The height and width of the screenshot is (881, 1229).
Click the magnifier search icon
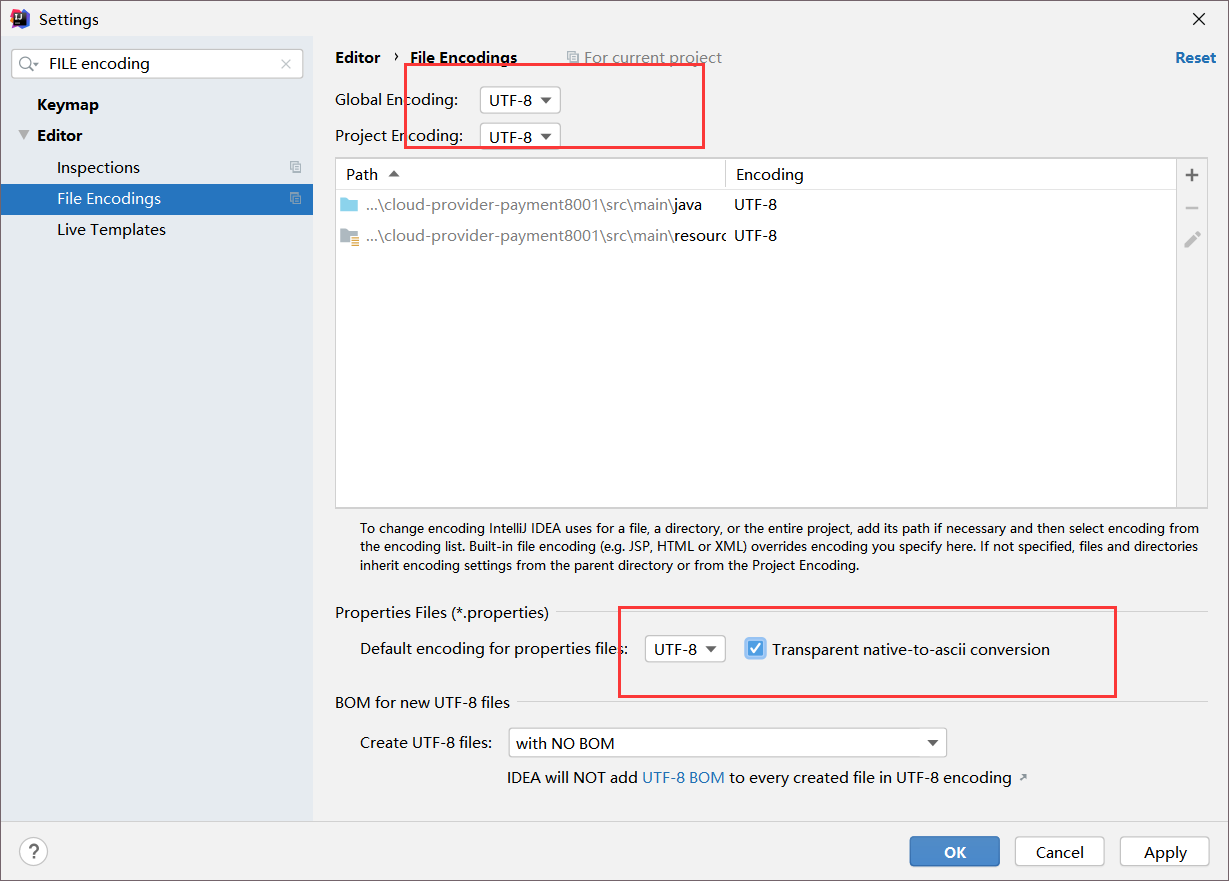pyautogui.click(x=29, y=64)
